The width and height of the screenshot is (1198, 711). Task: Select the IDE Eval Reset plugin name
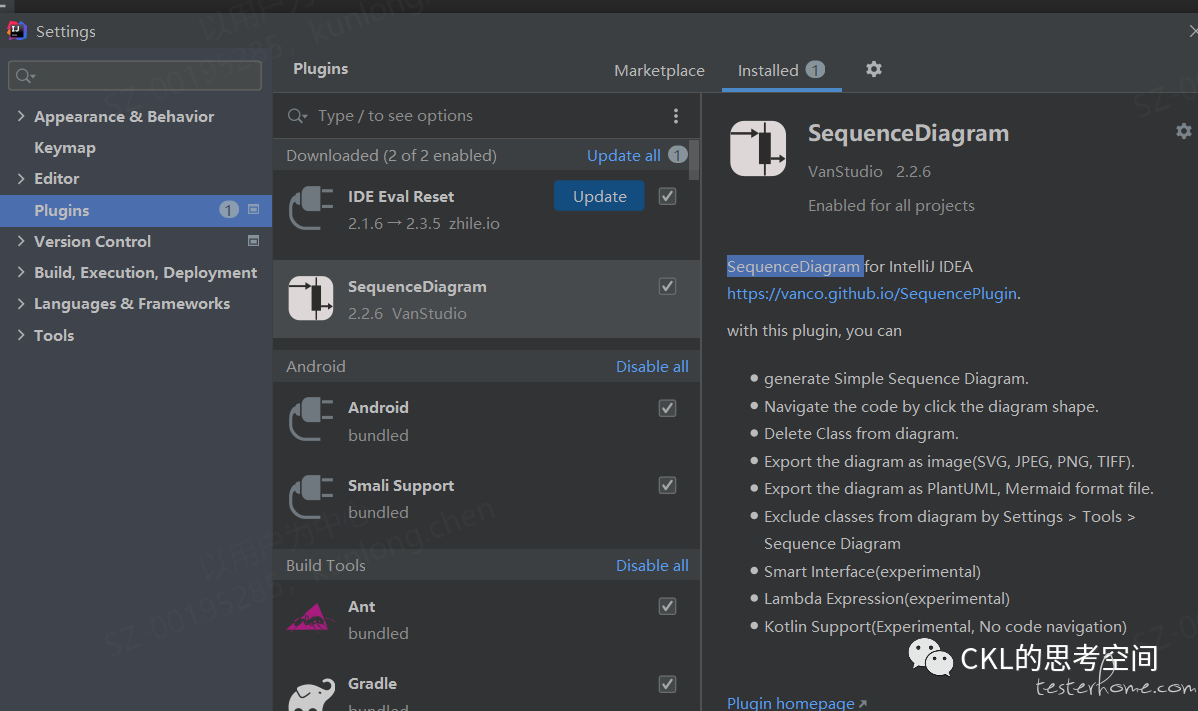(401, 196)
